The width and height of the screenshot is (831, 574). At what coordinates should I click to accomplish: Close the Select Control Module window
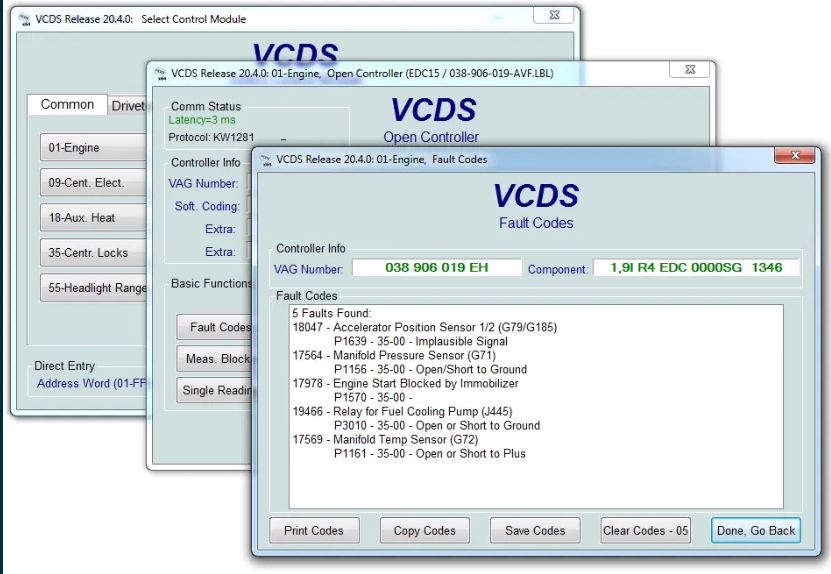tap(554, 15)
